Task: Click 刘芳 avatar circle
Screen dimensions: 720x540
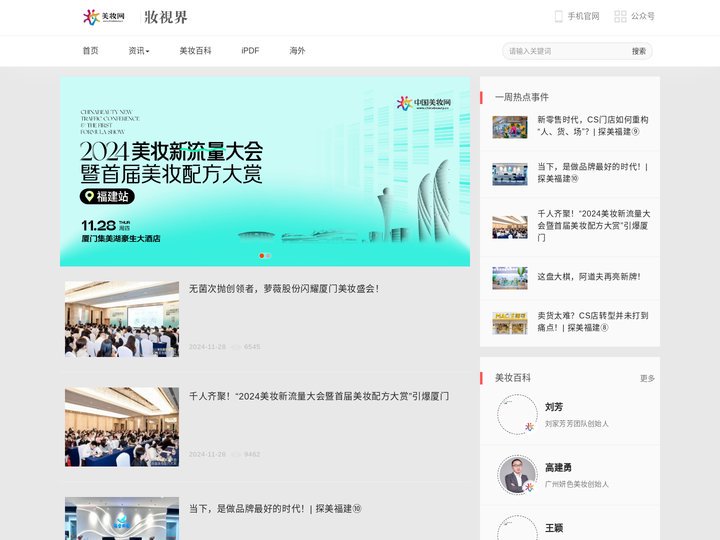Action: 517,414
